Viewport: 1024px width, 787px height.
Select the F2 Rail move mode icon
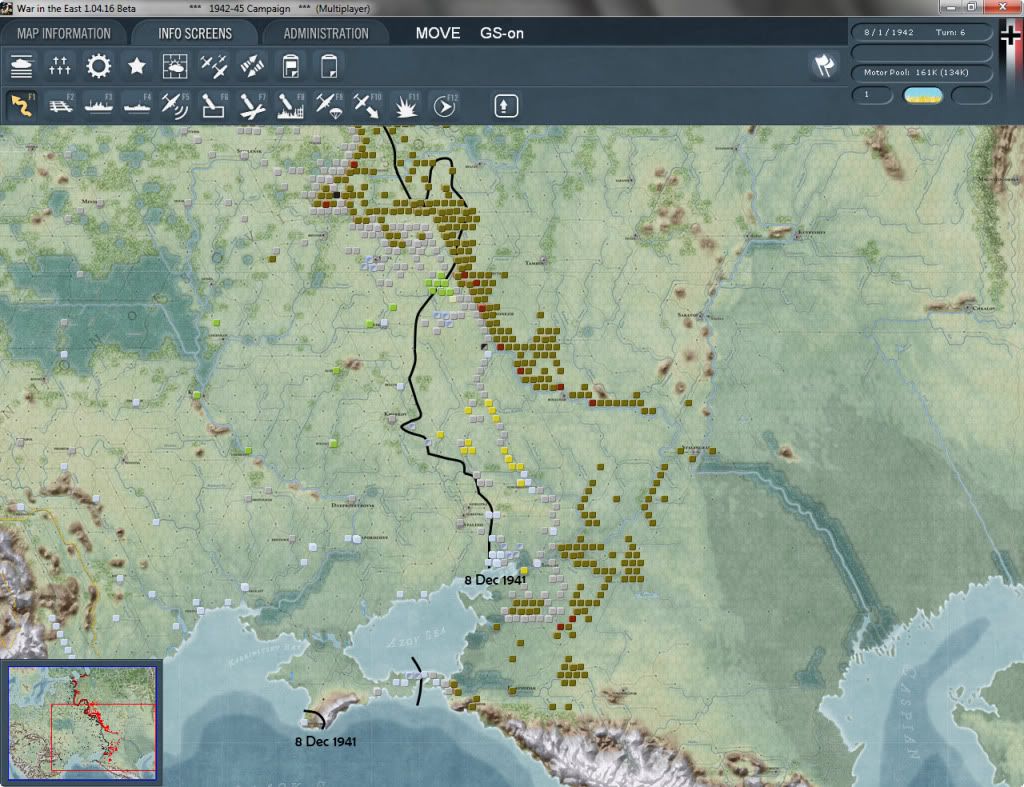[x=61, y=106]
